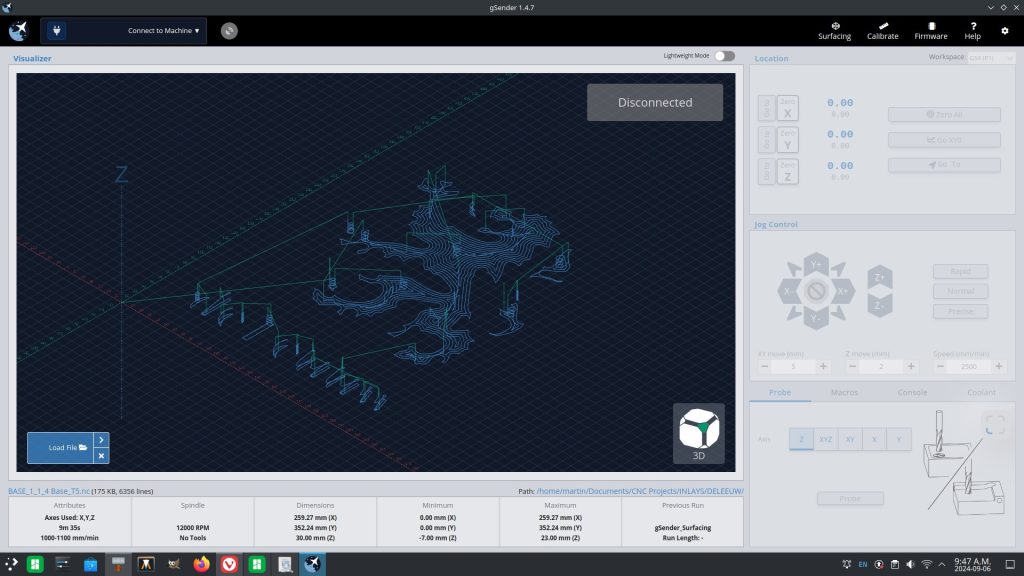Open the file path link to INLAYS/DELEEUW
Screen dimensions: 1024x576
[x=640, y=491]
